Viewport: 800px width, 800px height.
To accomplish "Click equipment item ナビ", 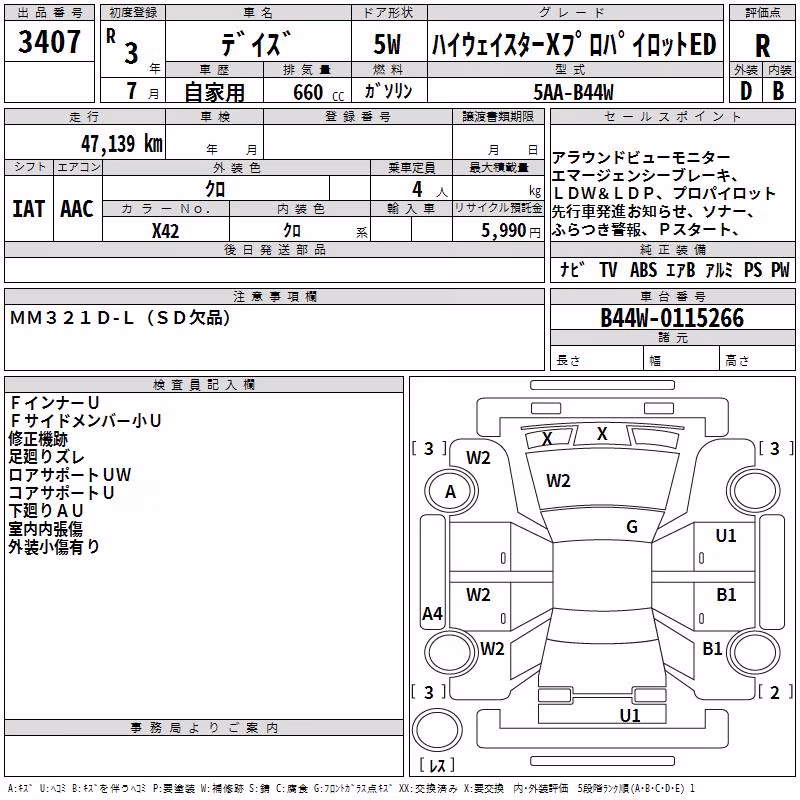I will click(572, 269).
